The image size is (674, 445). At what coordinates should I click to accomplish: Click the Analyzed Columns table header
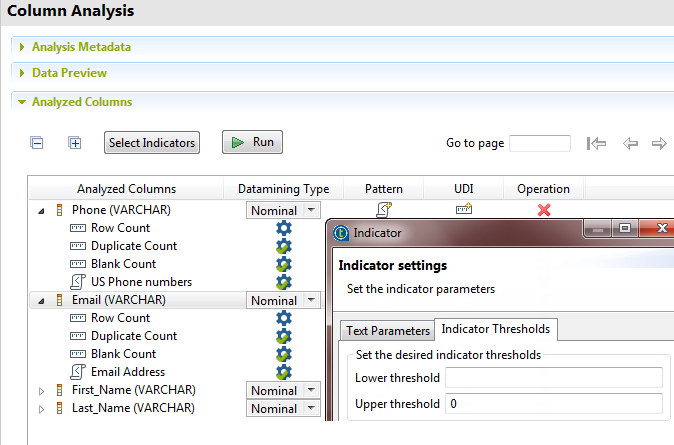pyautogui.click(x=126, y=189)
